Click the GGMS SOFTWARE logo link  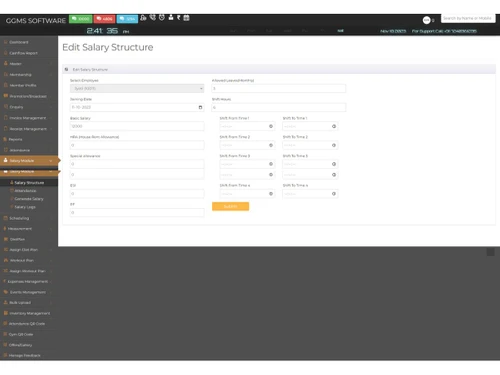[36, 21]
